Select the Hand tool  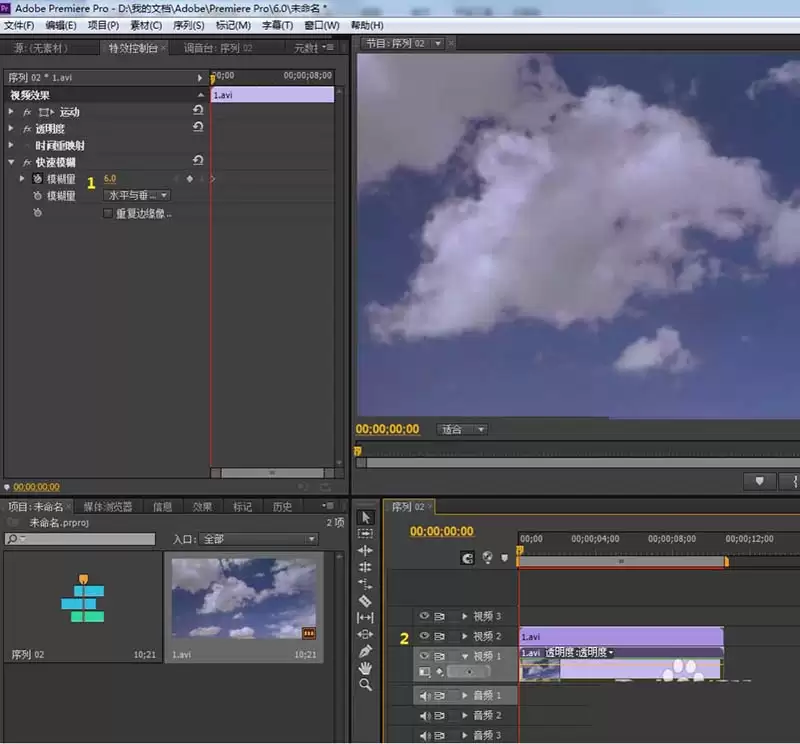pyautogui.click(x=365, y=668)
